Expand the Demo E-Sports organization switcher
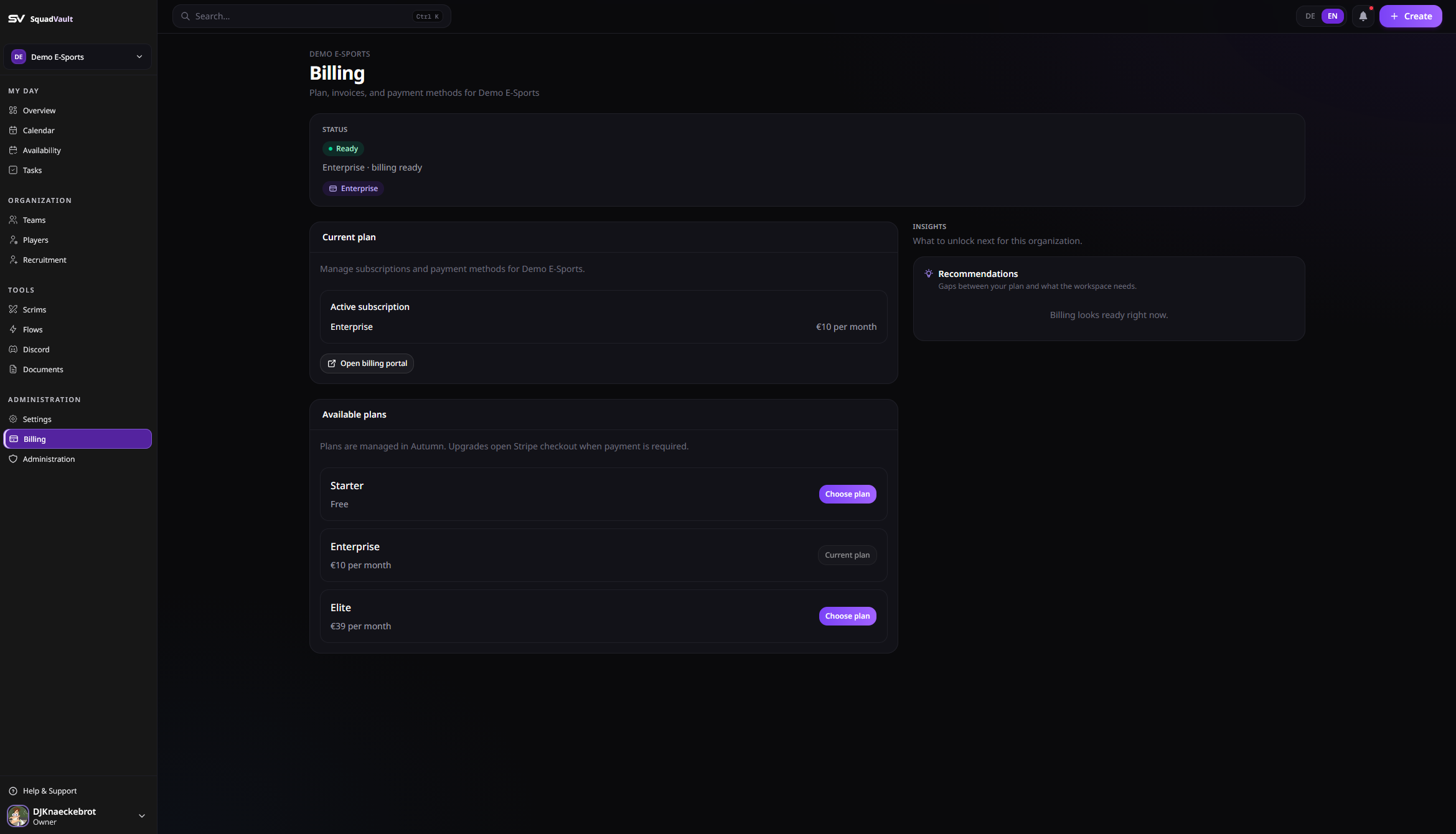The width and height of the screenshot is (1456, 834). click(78, 57)
